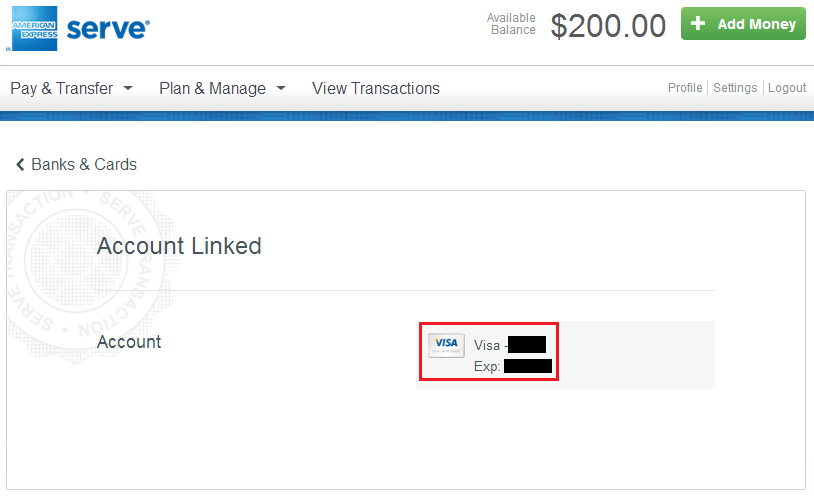Click the plus icon on Add Money
Screen dimensions: 814x496
pyautogui.click(x=698, y=23)
